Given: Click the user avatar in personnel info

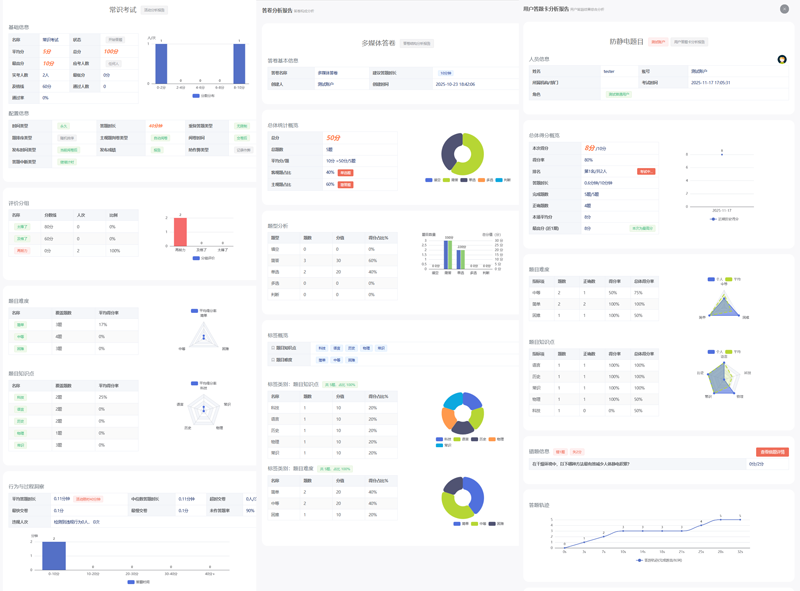Looking at the screenshot, I should point(782,59).
